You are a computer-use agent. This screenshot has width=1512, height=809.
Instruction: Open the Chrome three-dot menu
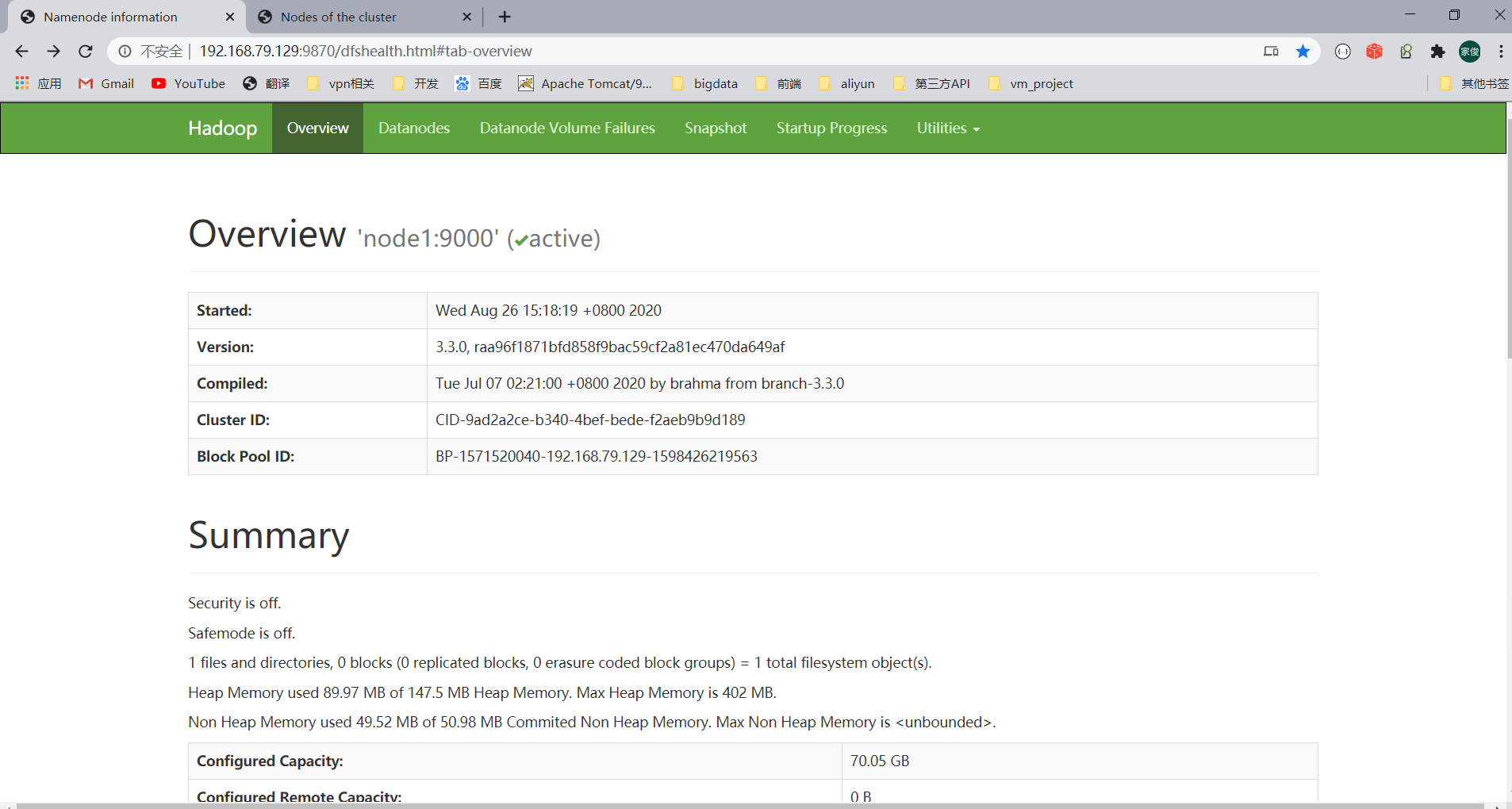click(x=1501, y=52)
